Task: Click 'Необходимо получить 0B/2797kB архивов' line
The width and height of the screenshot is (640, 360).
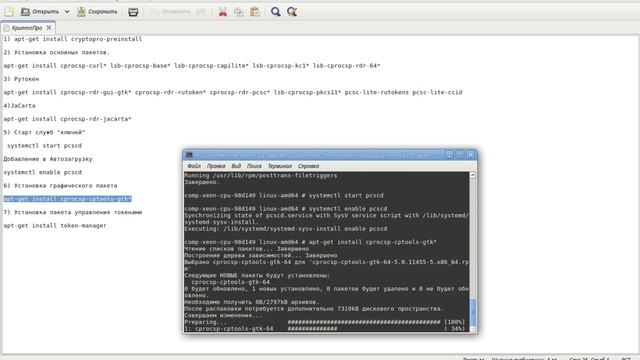Action: click(251, 302)
